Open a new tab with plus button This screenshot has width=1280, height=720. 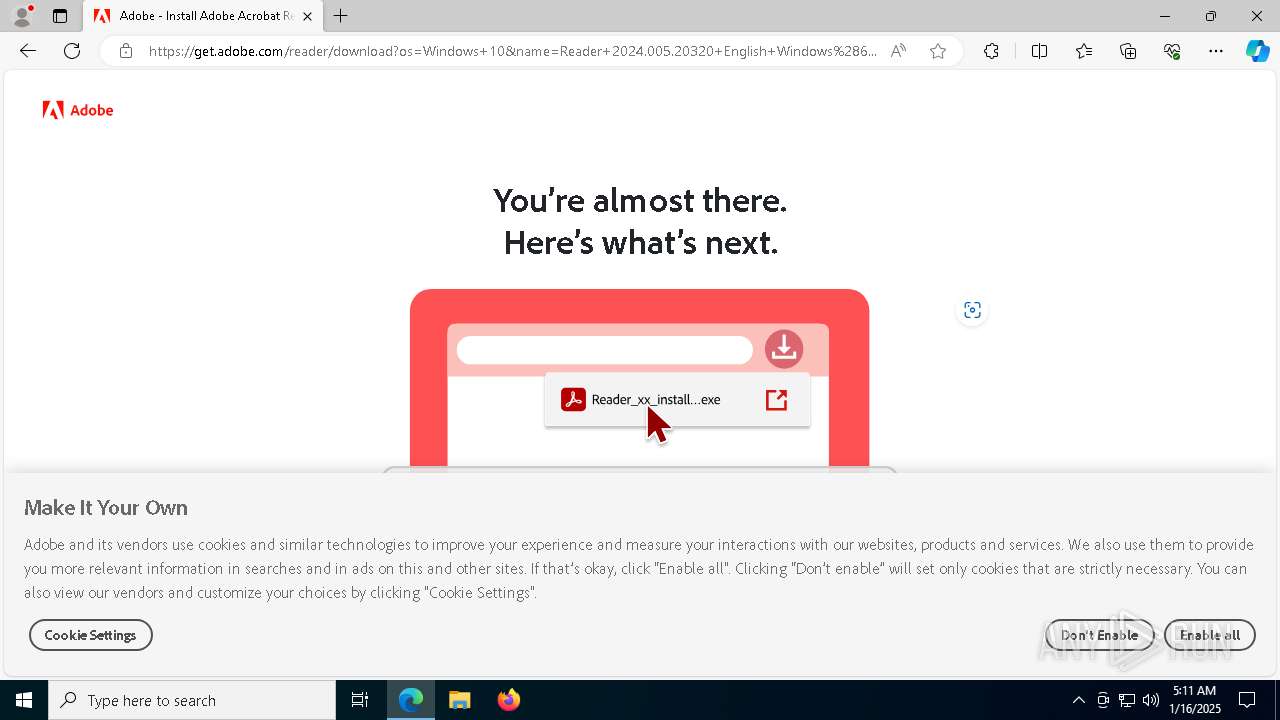click(341, 16)
